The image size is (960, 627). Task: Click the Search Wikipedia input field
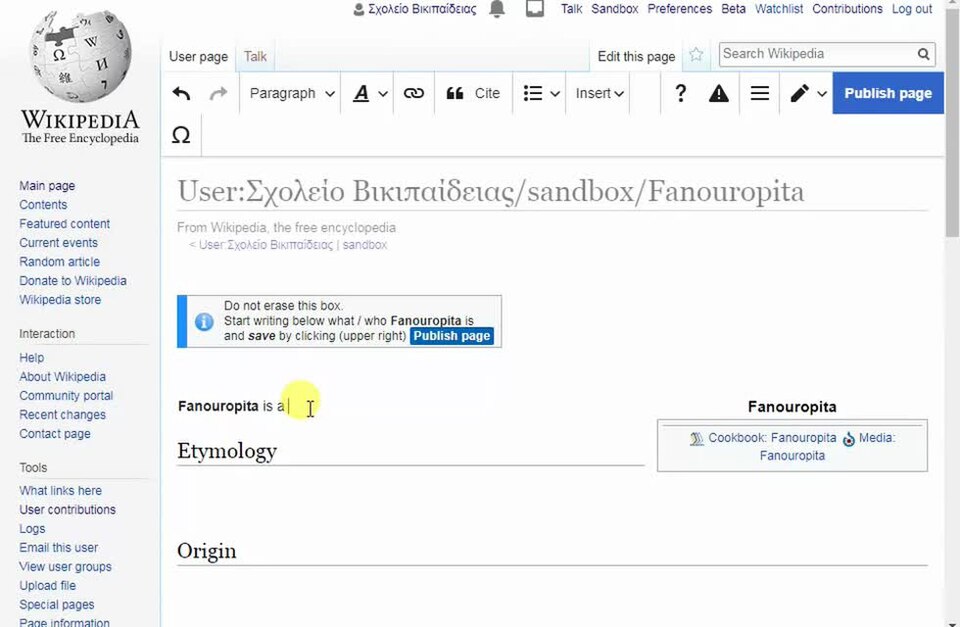coord(817,54)
